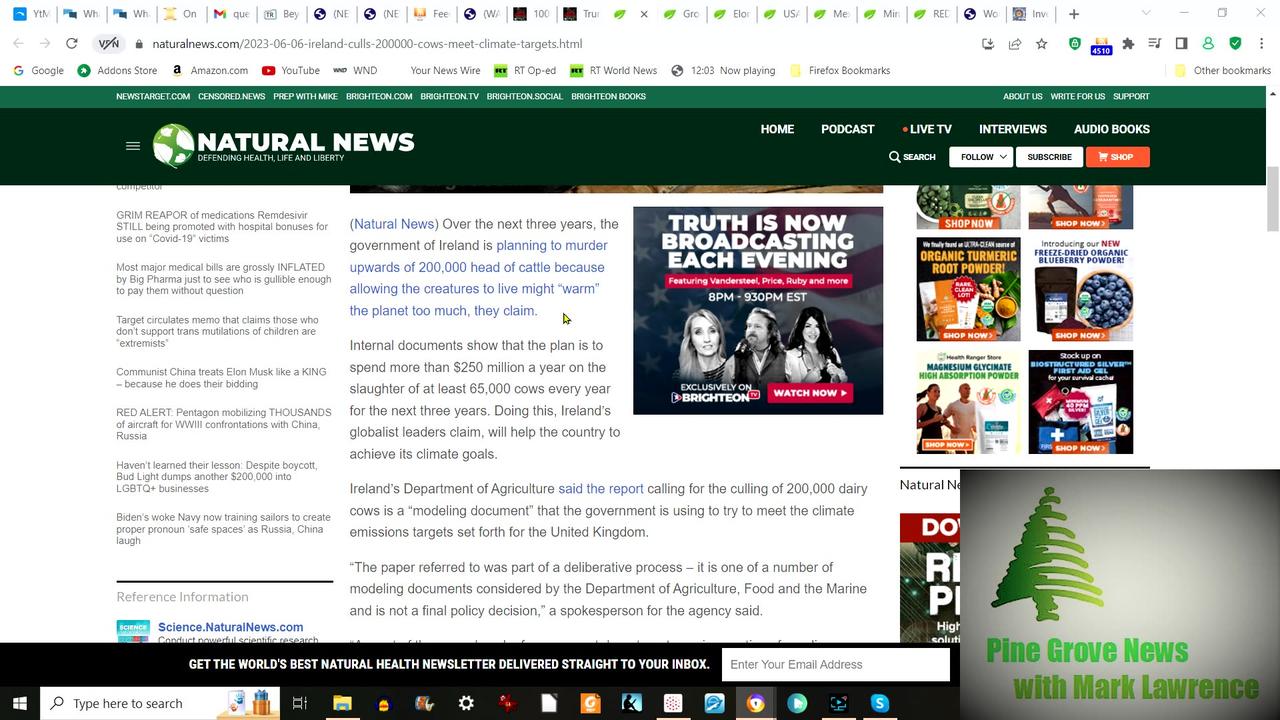The image size is (1280, 720).
Task: Open the Freeze-Dried Organic Blueberry Powder ad
Action: 1081,289
